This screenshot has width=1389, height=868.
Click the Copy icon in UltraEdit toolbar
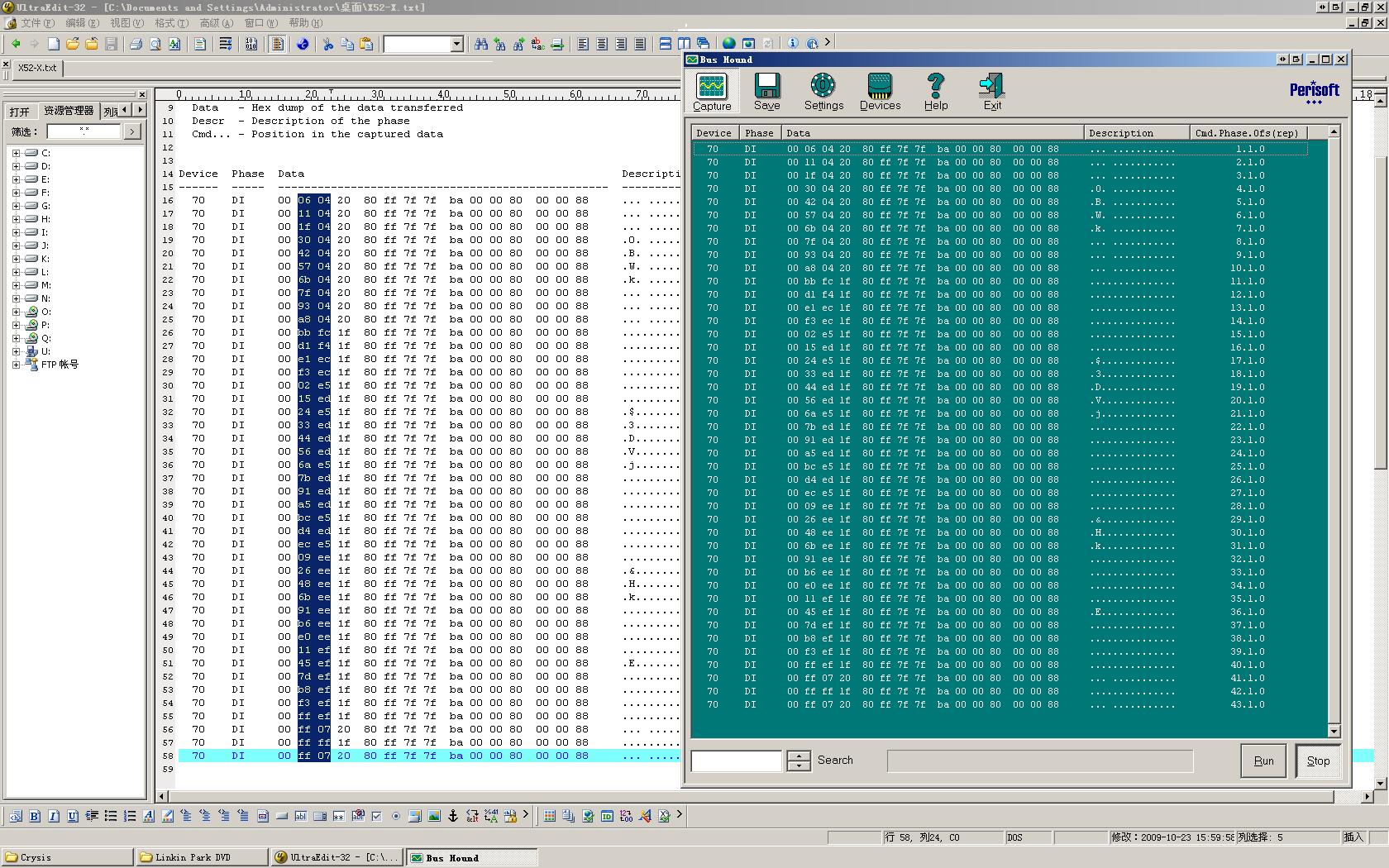(x=347, y=44)
